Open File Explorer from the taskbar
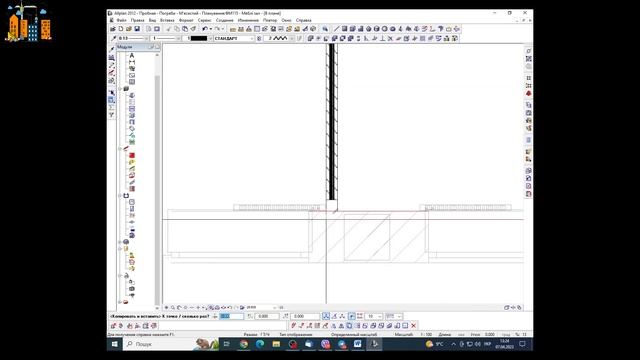640x360 pixels. point(276,344)
